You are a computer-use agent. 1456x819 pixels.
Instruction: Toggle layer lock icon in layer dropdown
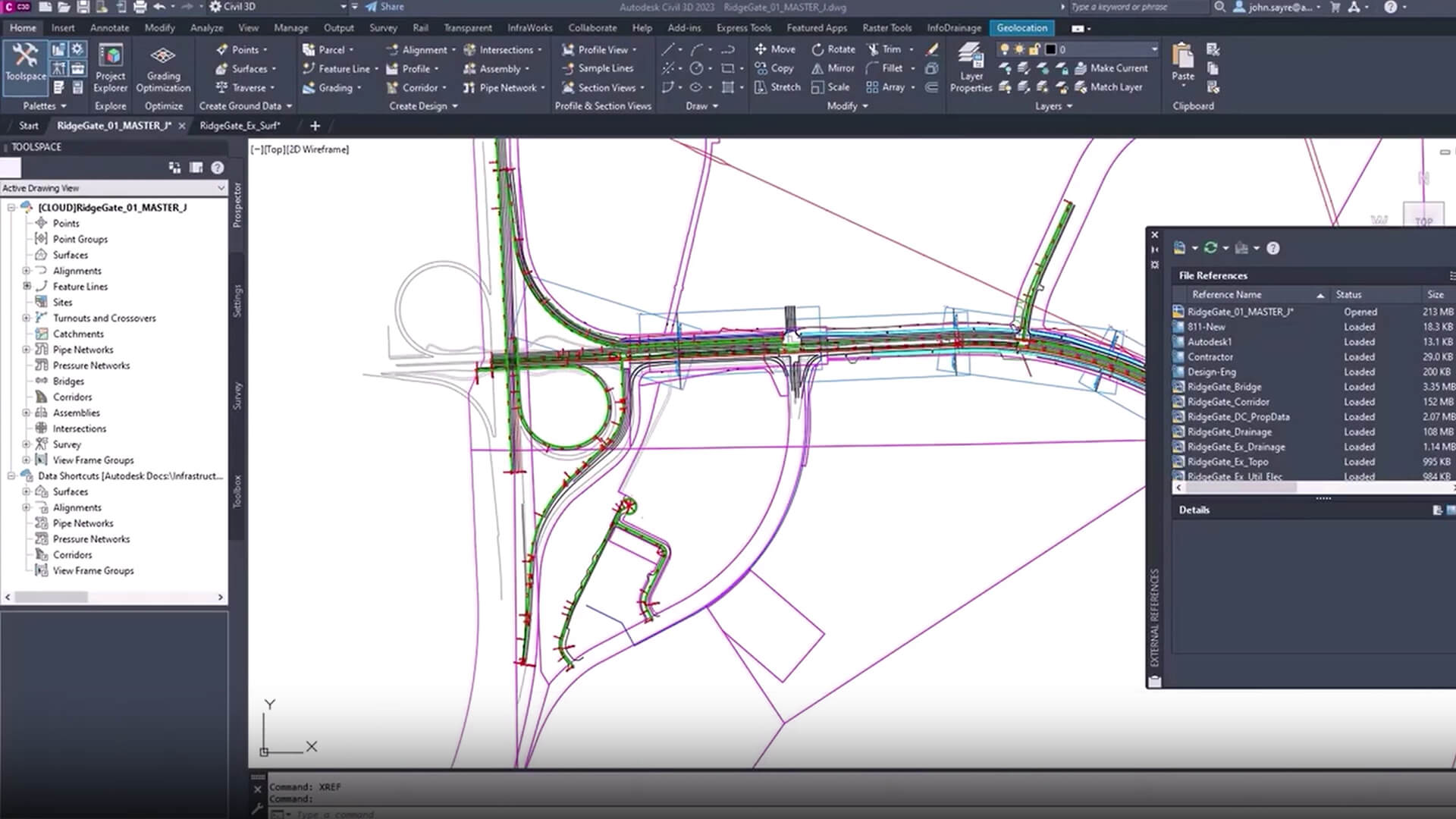1034,49
